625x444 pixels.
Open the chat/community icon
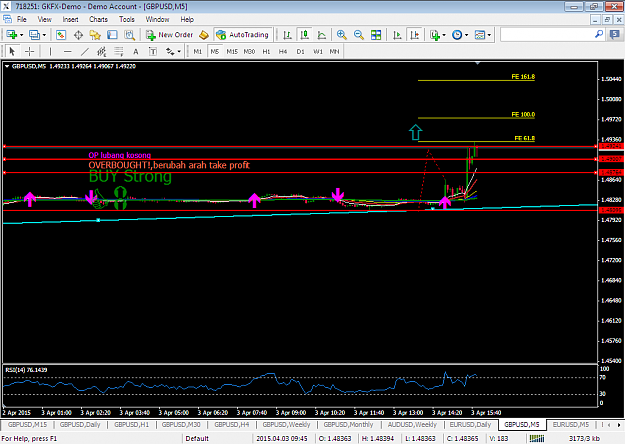click(x=615, y=35)
